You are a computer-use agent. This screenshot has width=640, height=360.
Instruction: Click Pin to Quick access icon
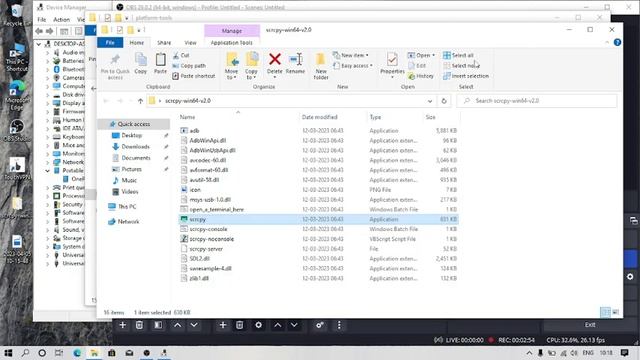point(115,67)
